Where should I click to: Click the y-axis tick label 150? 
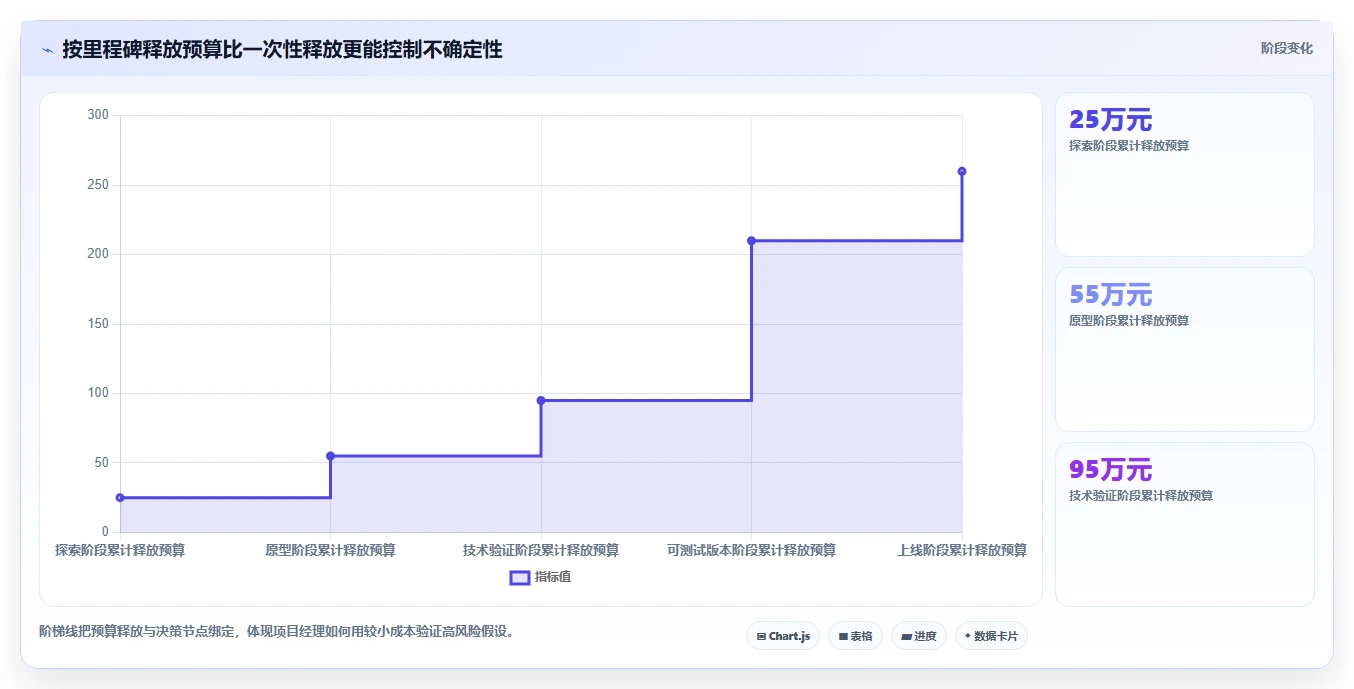[98, 324]
